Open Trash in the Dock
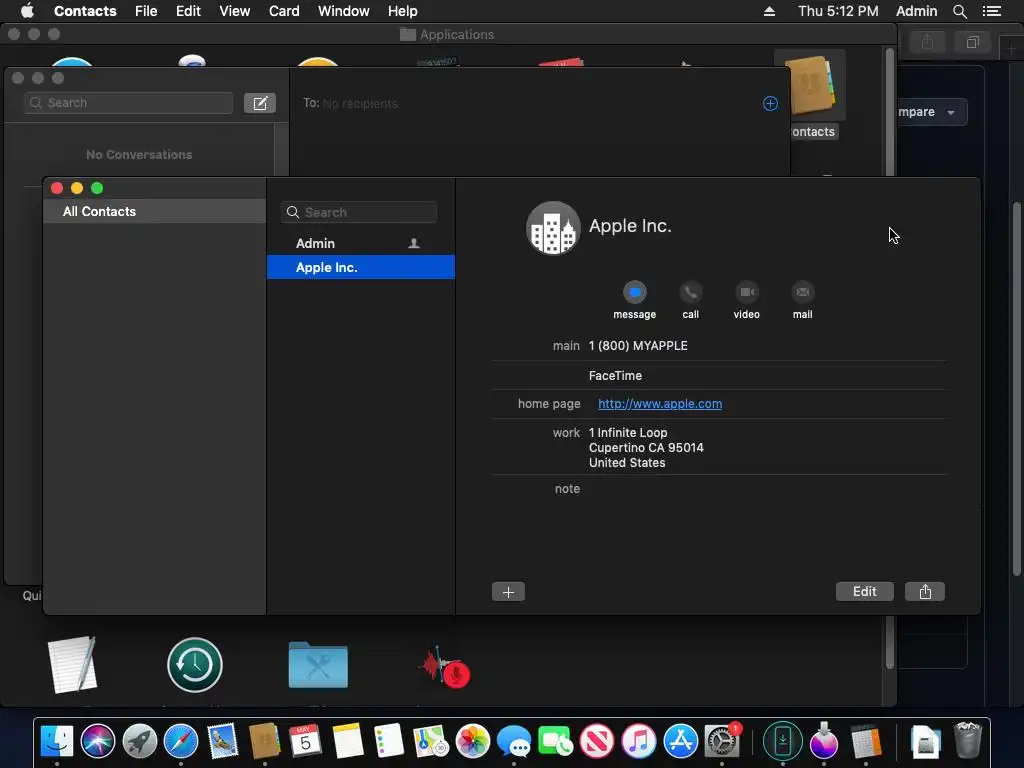The image size is (1024, 768). pos(967,740)
